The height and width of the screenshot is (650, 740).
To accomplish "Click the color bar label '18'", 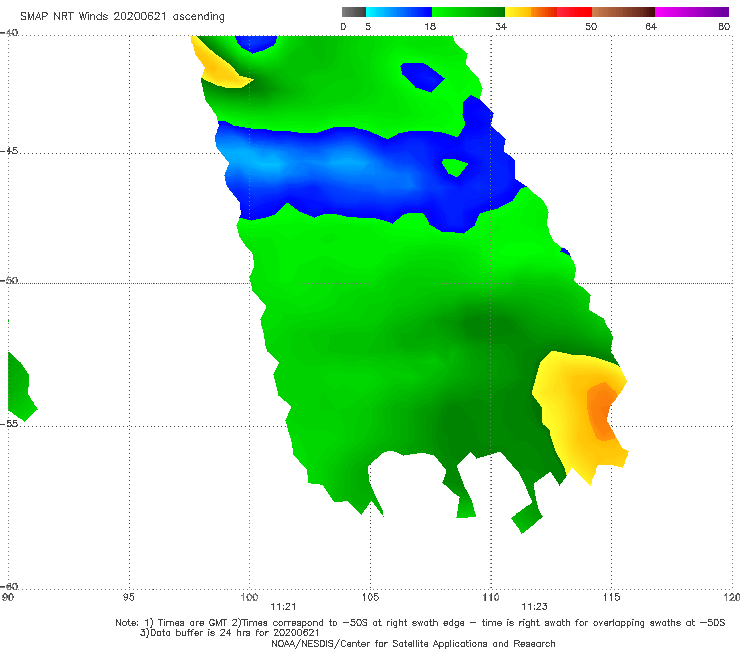I will (430, 26).
